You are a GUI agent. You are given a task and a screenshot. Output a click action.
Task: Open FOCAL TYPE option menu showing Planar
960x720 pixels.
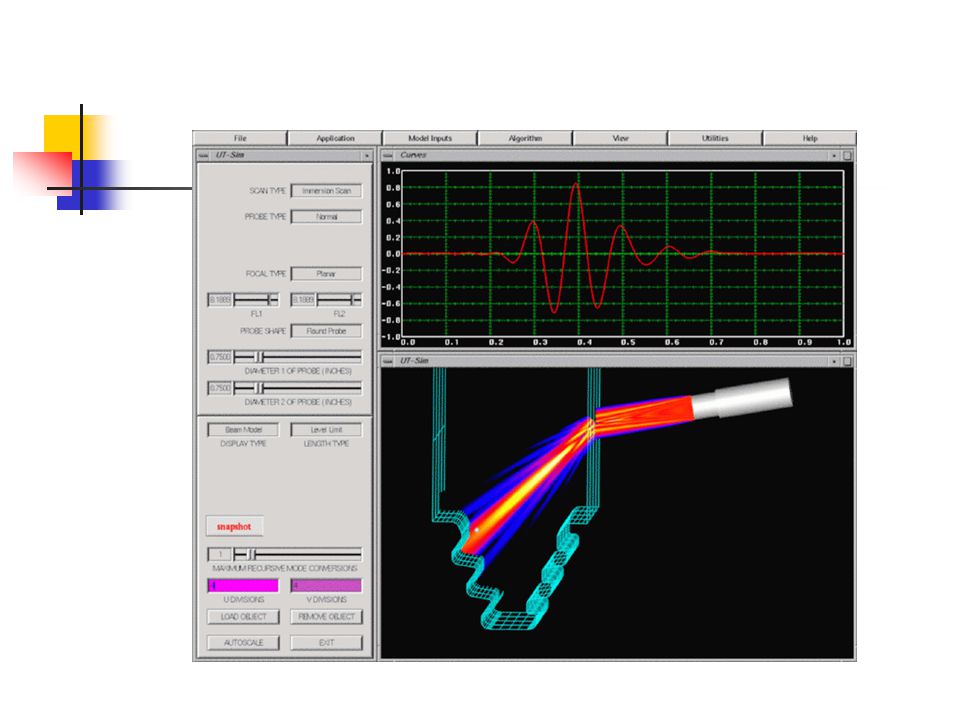coord(326,274)
